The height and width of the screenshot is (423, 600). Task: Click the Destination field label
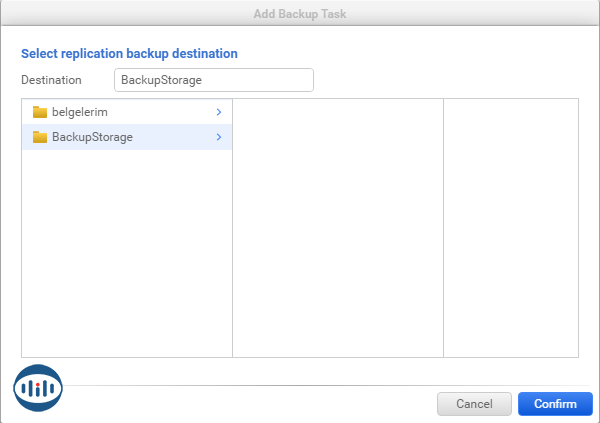(x=51, y=80)
